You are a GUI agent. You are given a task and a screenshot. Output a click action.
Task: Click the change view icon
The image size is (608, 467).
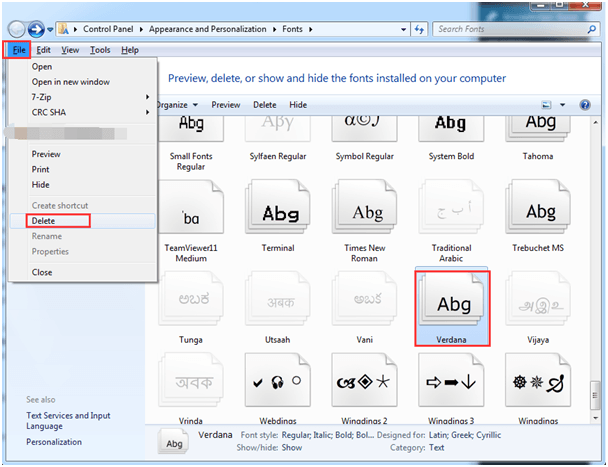(x=546, y=105)
